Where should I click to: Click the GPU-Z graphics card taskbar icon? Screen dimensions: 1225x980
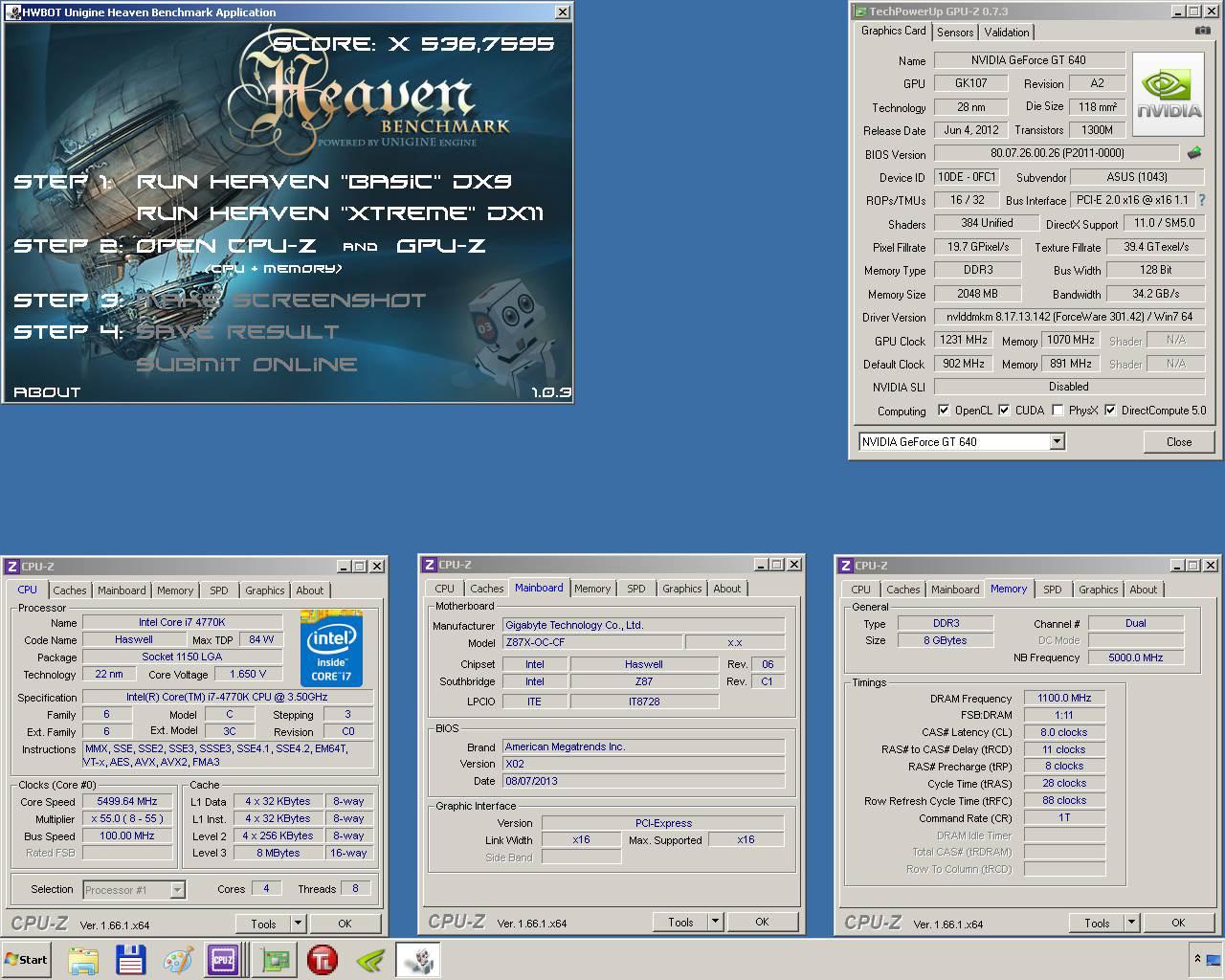coord(276,959)
